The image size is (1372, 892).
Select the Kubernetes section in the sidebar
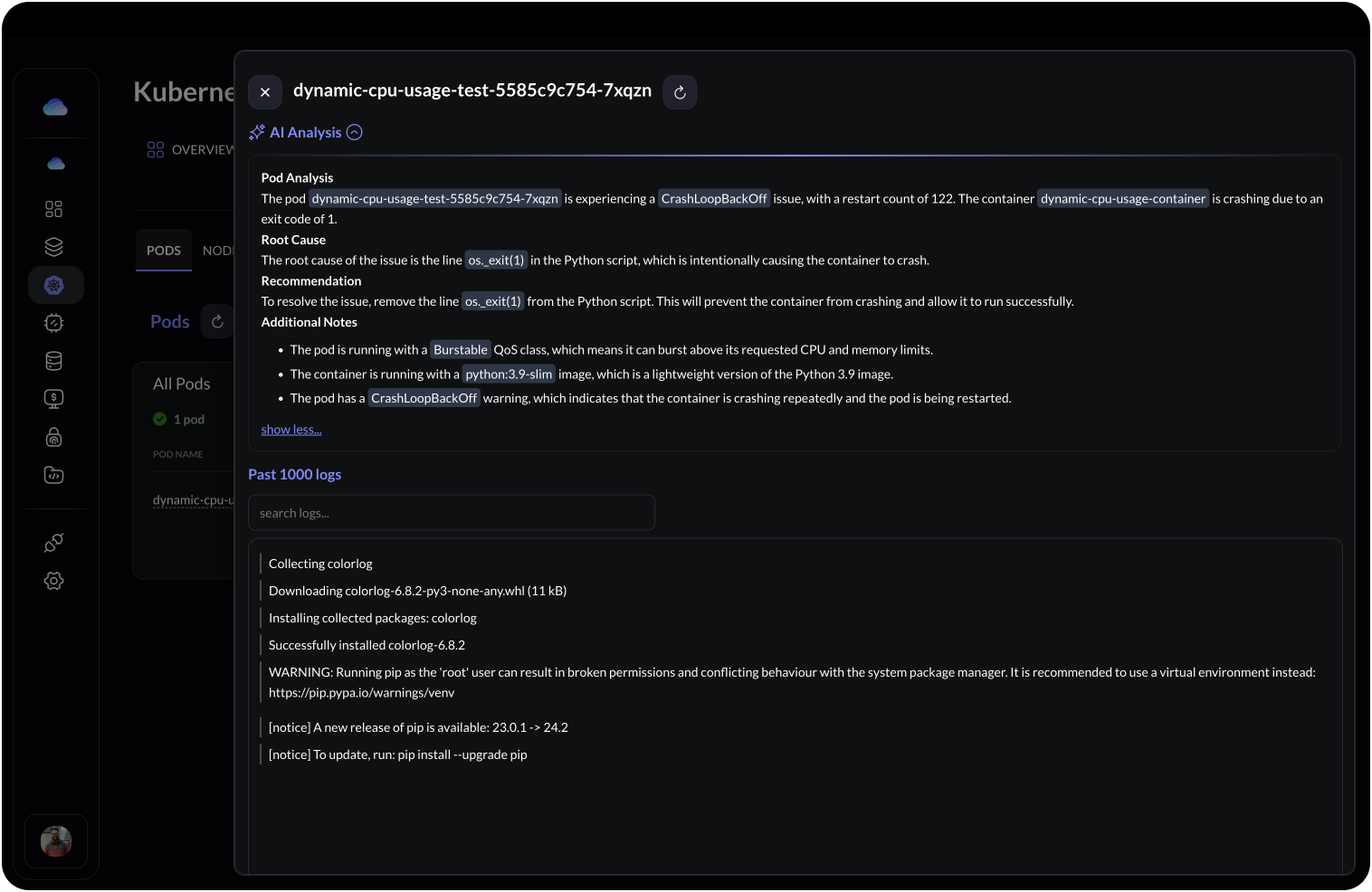[55, 284]
